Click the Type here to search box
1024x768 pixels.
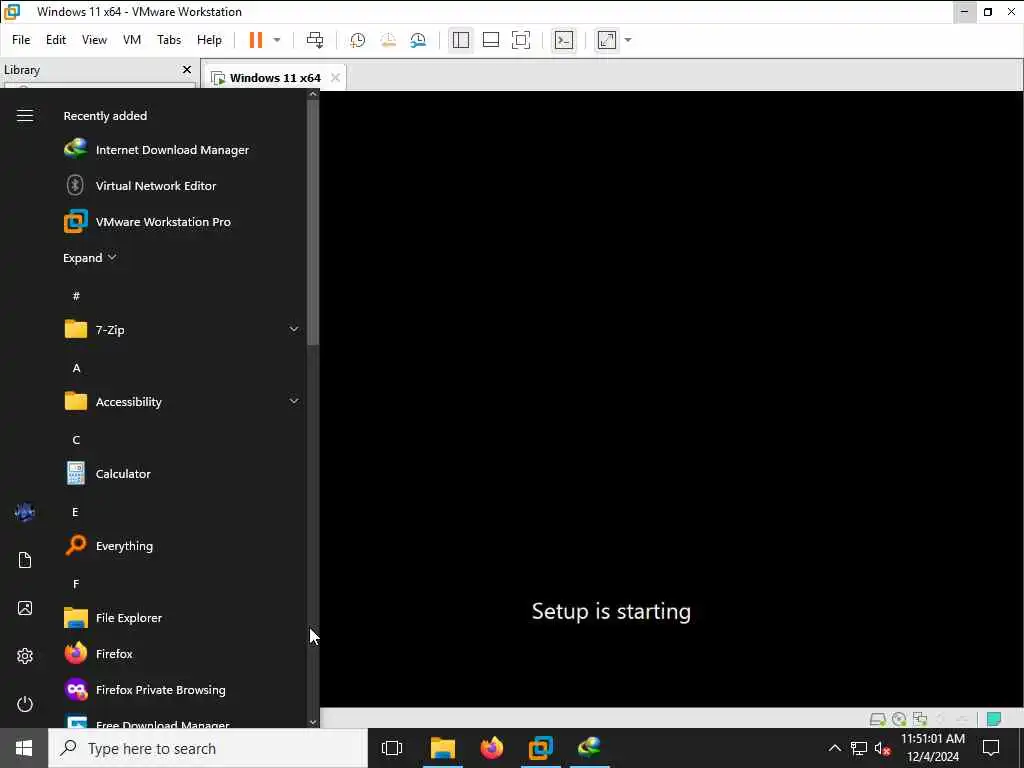click(x=208, y=748)
